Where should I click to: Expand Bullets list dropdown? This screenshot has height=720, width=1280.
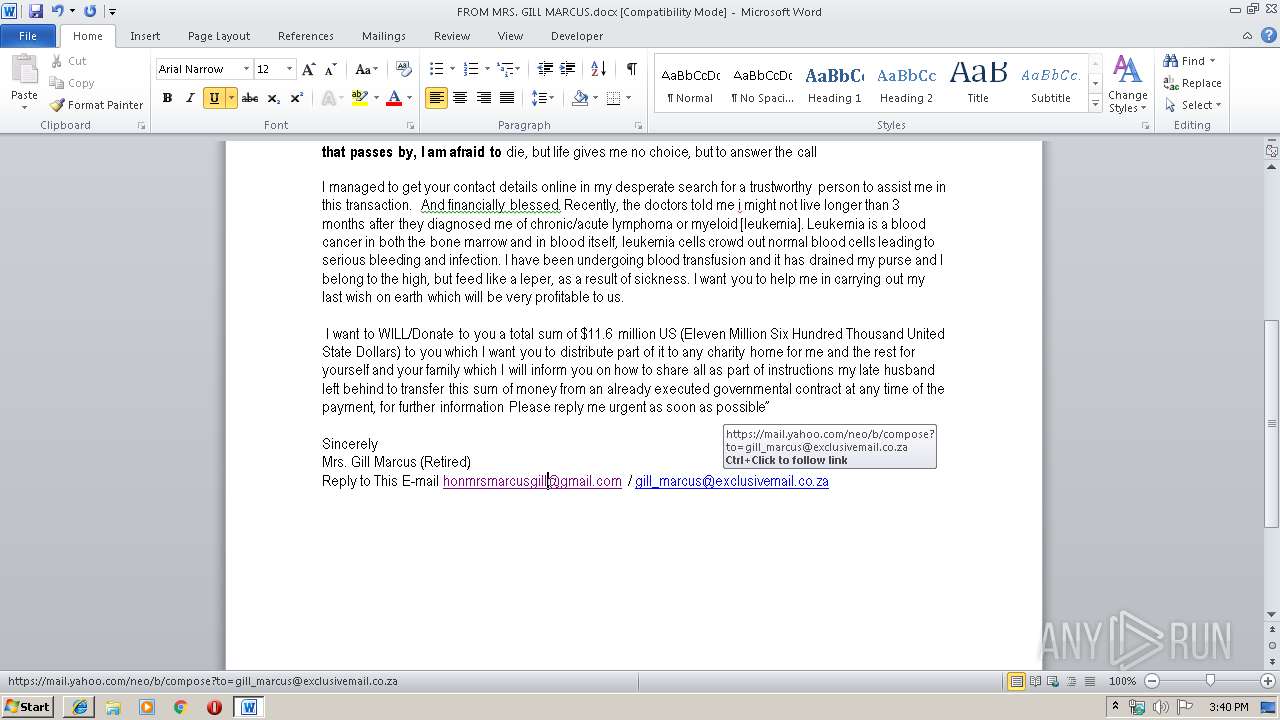point(452,69)
